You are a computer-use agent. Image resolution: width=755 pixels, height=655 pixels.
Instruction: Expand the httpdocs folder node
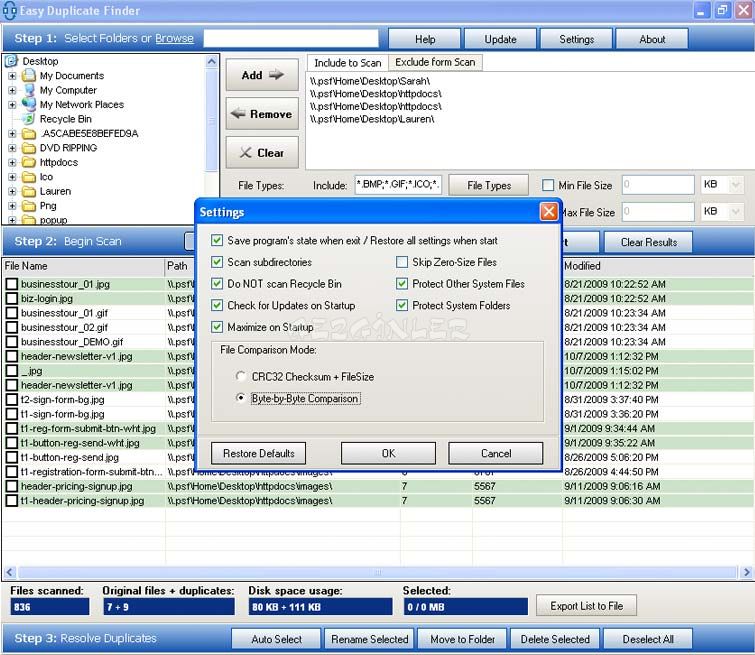pyautogui.click(x=12, y=162)
